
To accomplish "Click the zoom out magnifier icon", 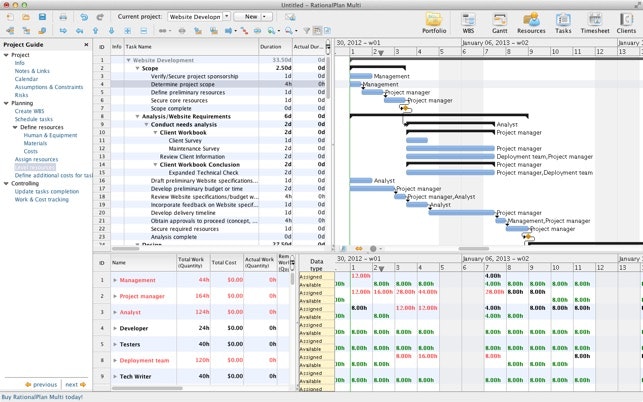I will (289, 31).
